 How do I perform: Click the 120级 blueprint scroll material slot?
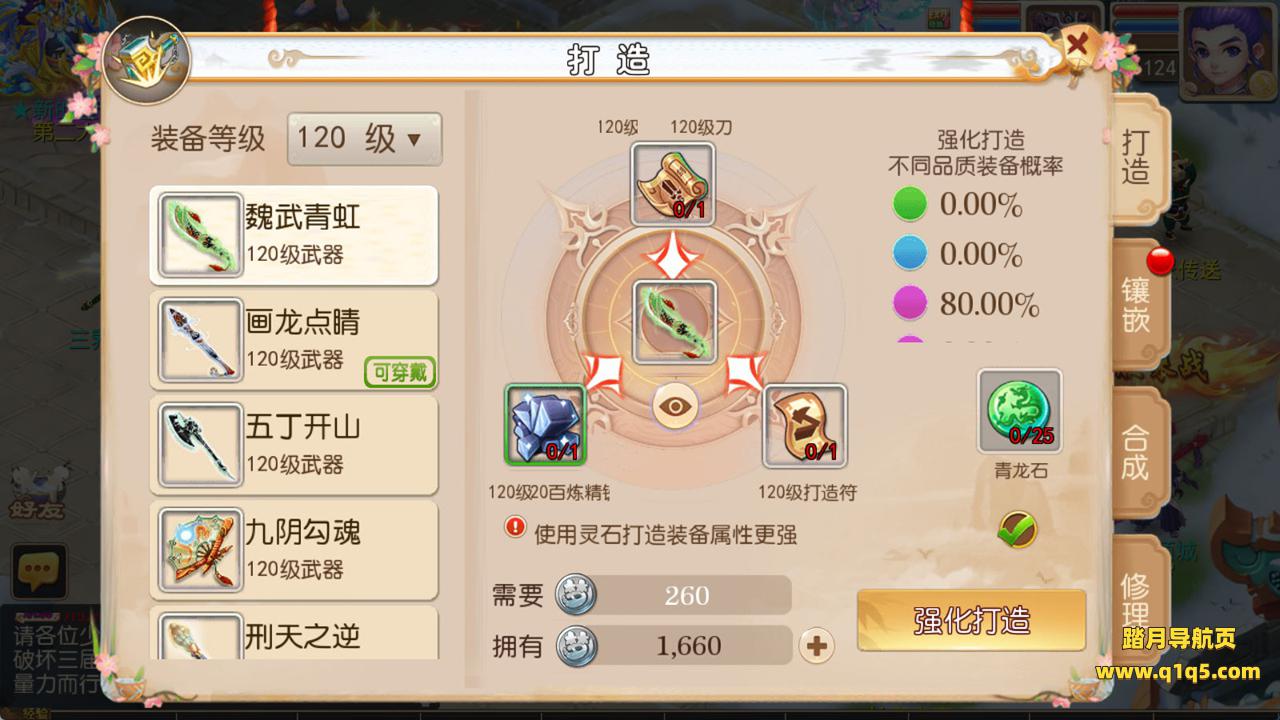673,184
